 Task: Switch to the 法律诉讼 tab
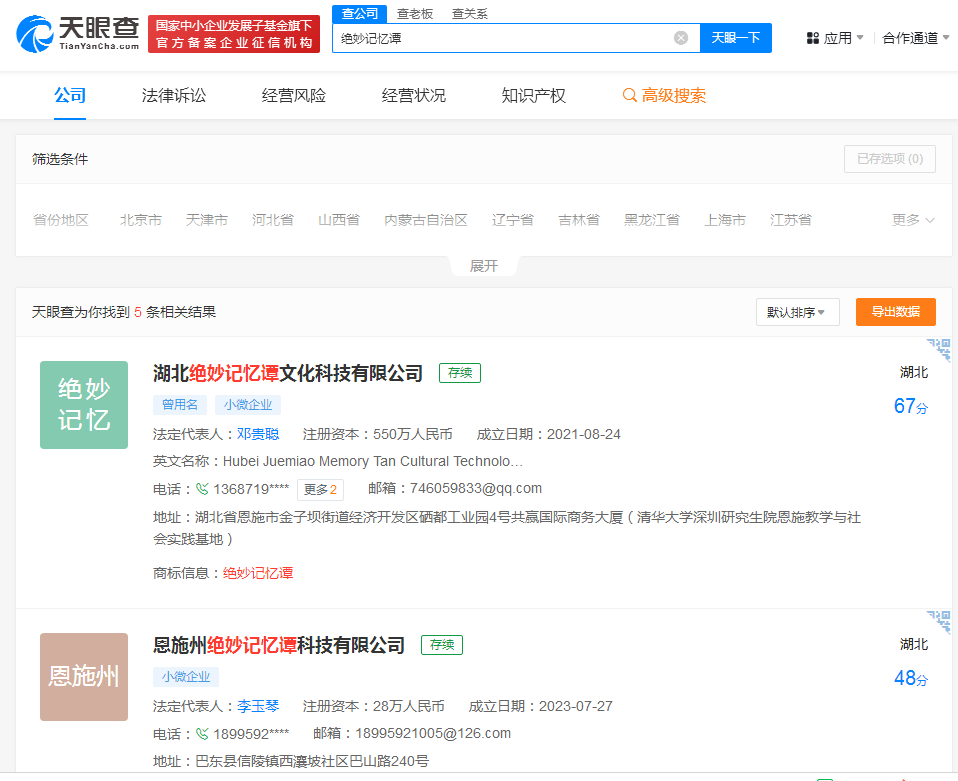click(x=174, y=95)
